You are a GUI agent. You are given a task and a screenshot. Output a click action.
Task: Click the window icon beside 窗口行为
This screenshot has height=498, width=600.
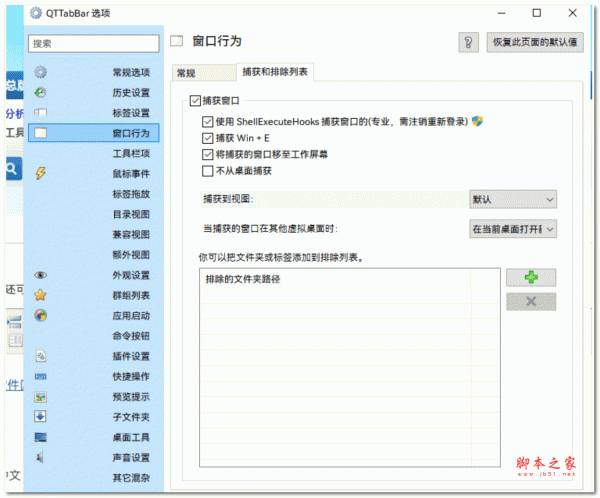click(41, 133)
